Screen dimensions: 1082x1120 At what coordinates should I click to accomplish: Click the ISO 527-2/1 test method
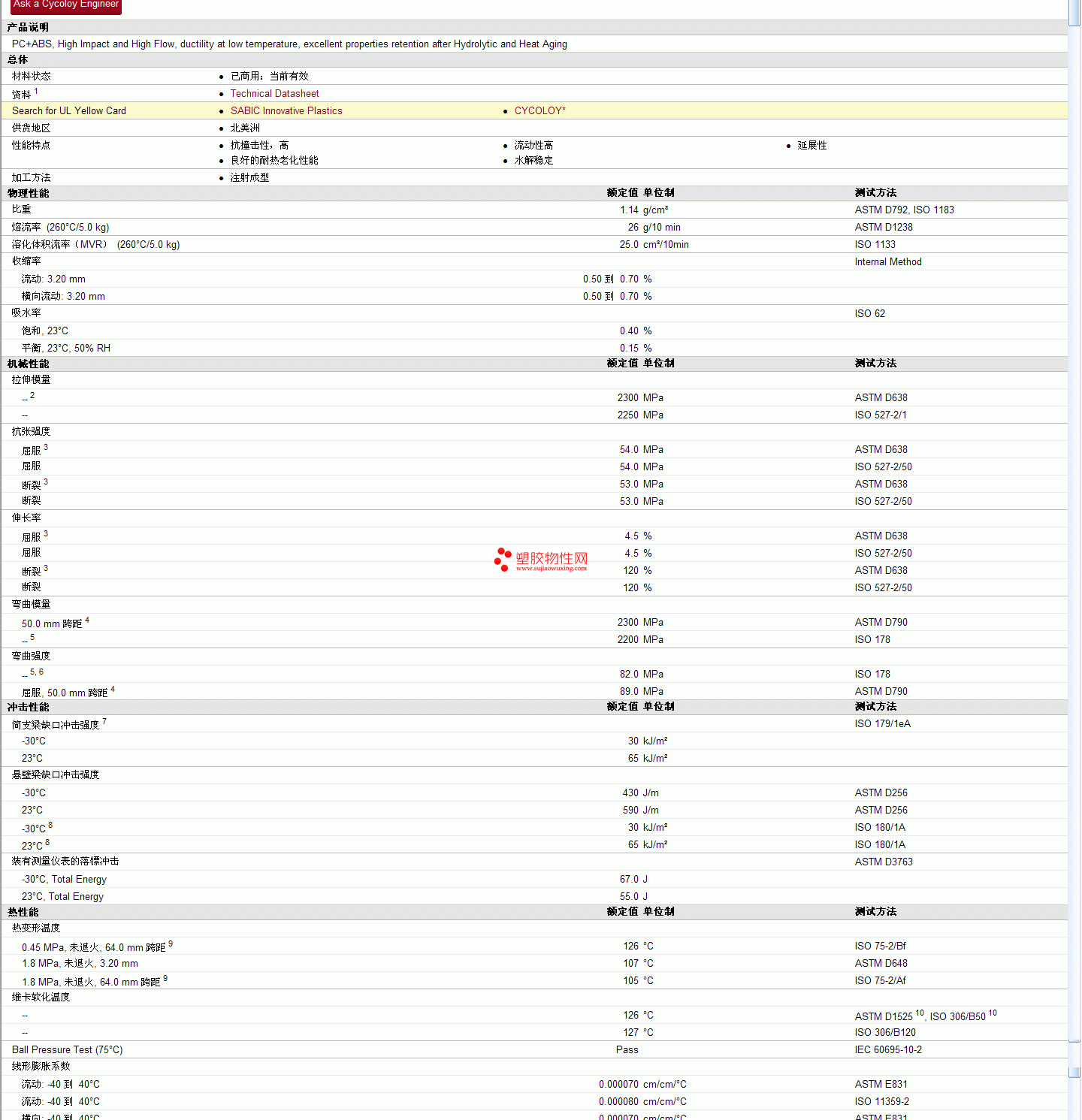[x=881, y=415]
